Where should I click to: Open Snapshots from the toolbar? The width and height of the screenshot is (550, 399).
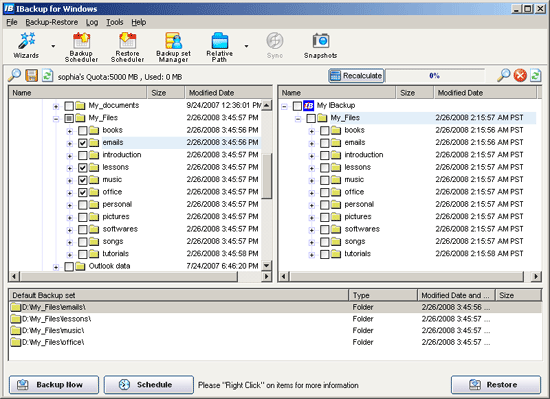pos(320,46)
